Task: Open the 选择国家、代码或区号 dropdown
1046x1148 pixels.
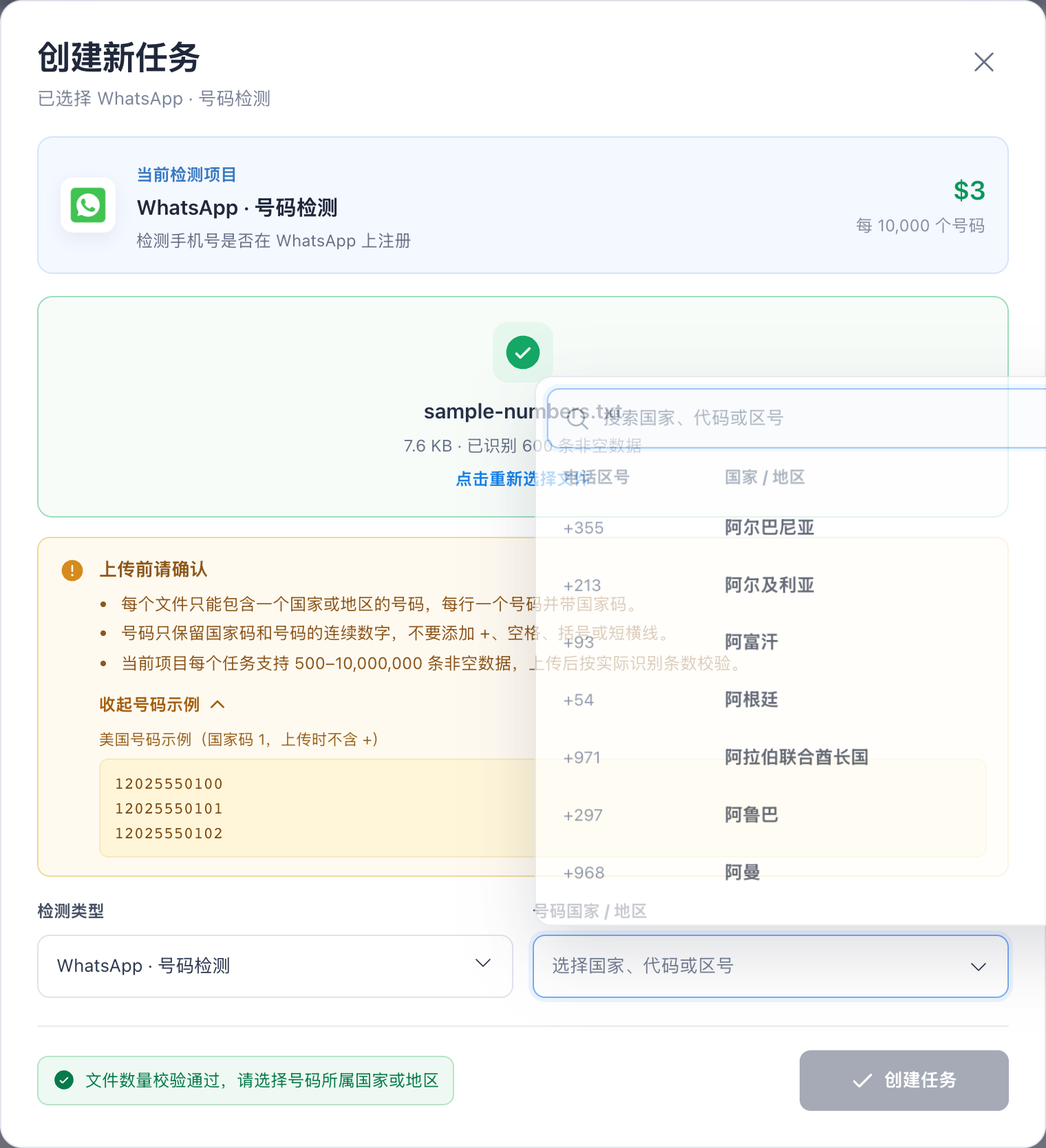Action: [x=771, y=966]
